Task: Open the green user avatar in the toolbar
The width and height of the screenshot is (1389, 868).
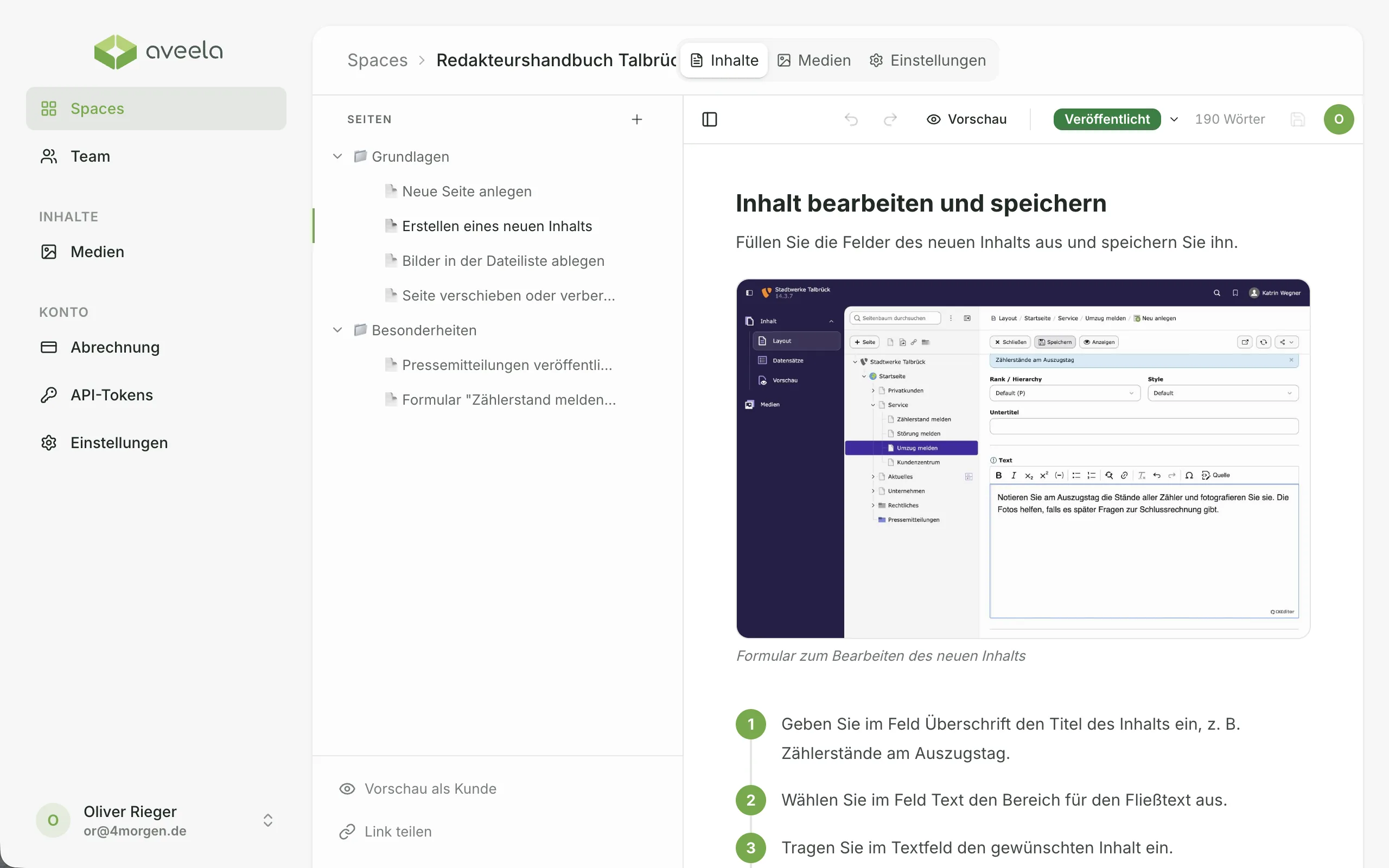Action: coord(1339,119)
